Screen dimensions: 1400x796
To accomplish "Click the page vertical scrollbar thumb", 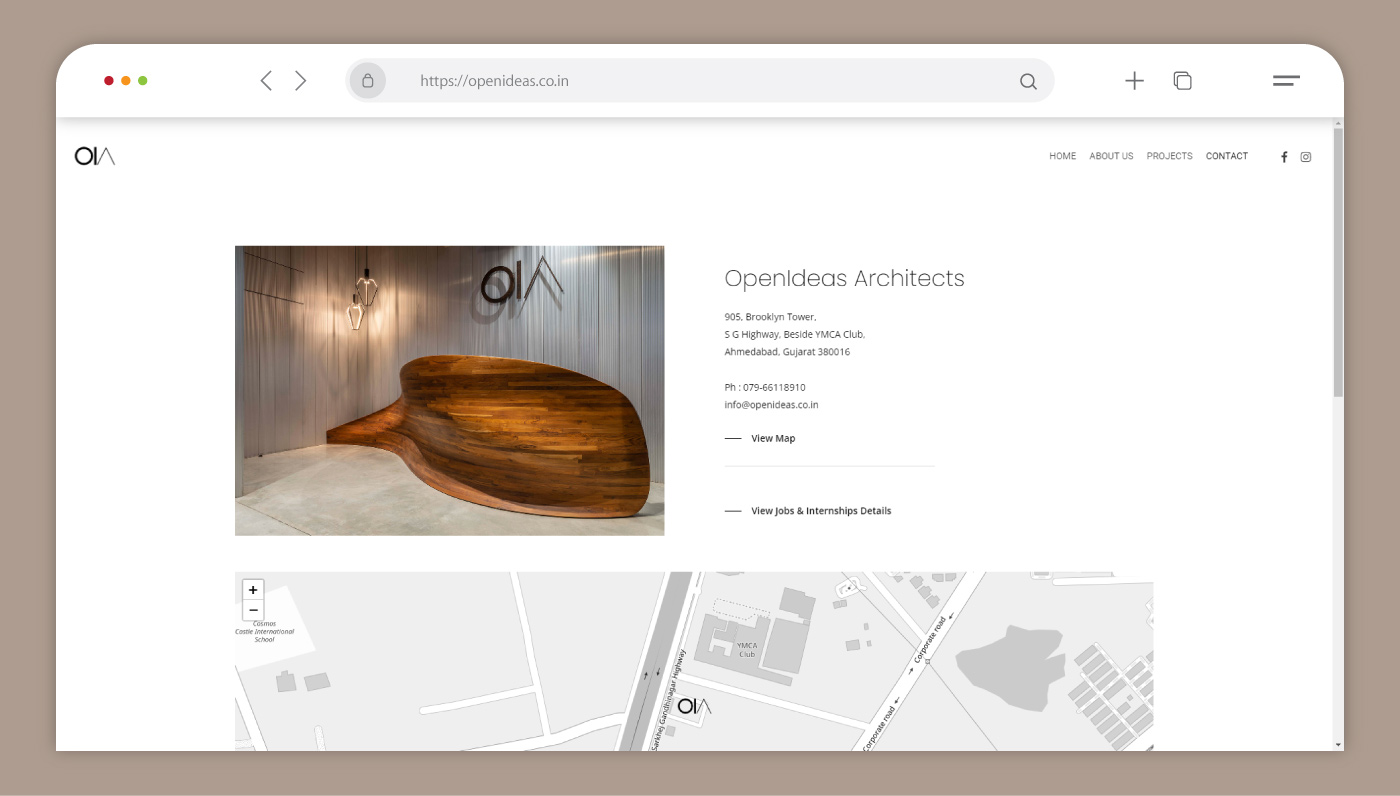I will (1338, 262).
